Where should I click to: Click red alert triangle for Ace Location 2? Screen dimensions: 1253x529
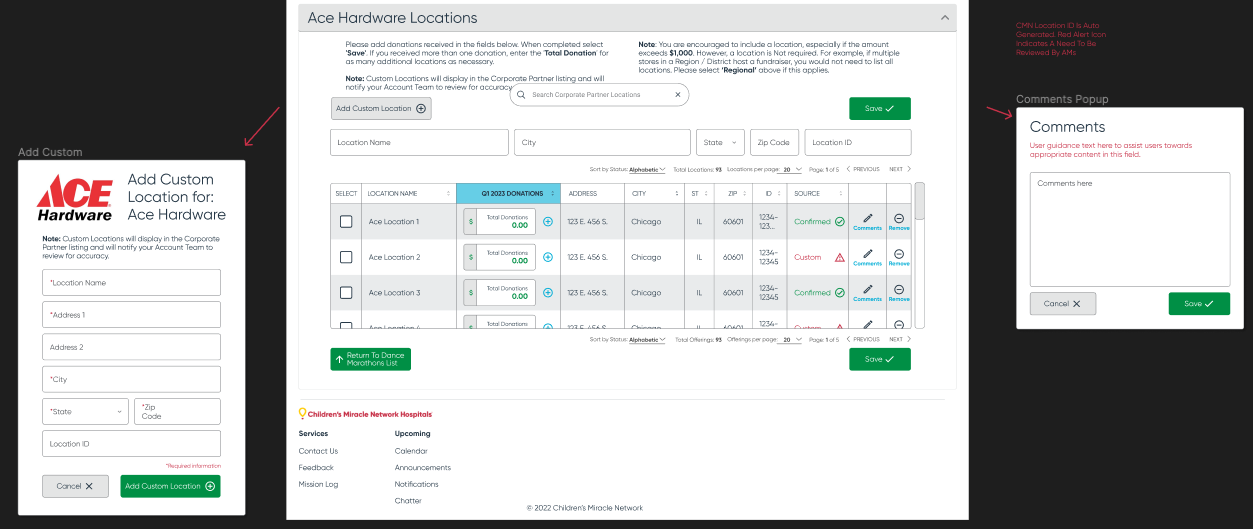(840, 257)
